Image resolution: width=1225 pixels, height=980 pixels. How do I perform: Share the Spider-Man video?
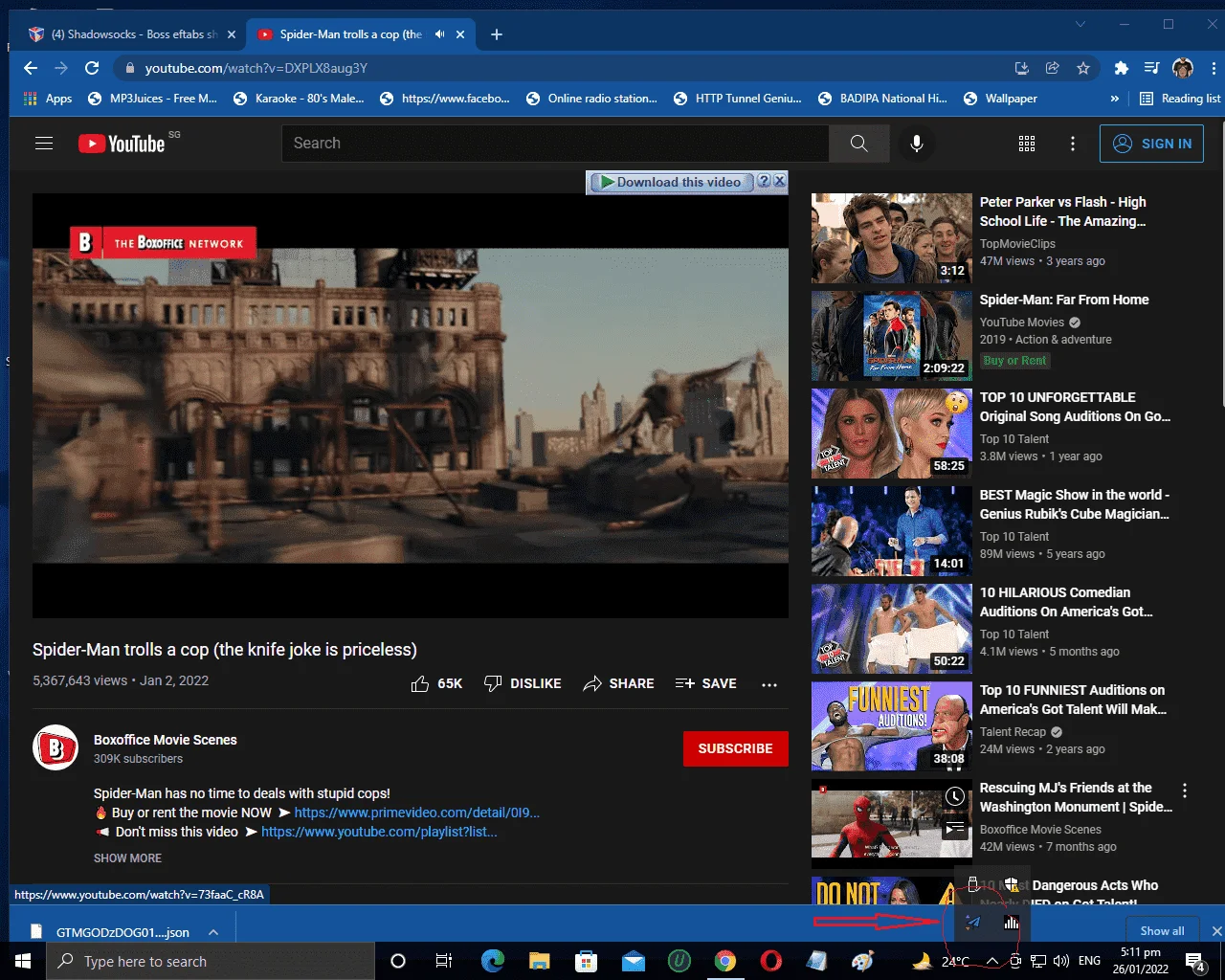618,683
